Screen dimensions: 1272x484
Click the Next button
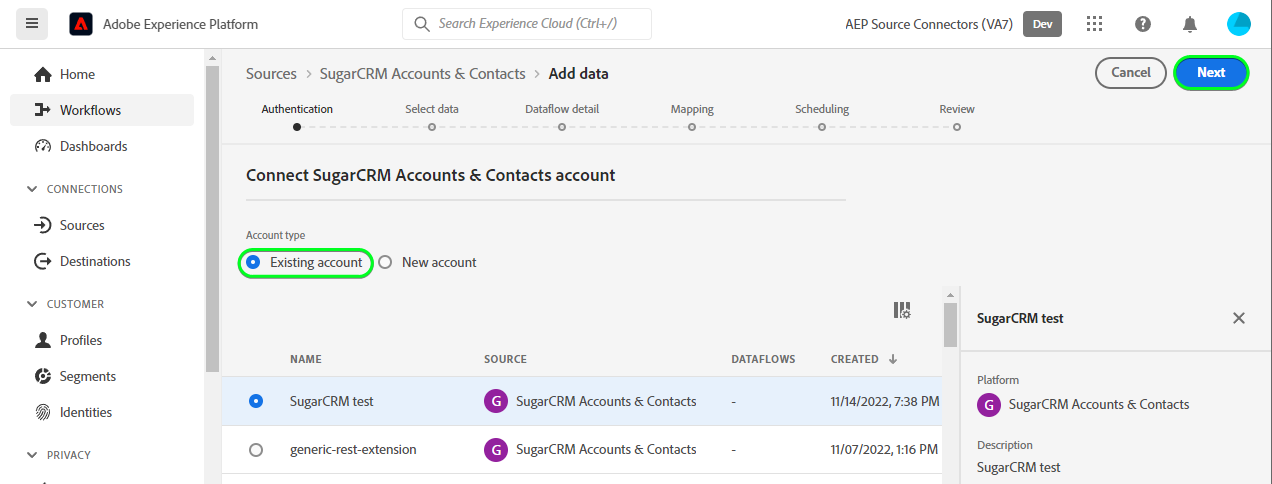tap(1211, 72)
